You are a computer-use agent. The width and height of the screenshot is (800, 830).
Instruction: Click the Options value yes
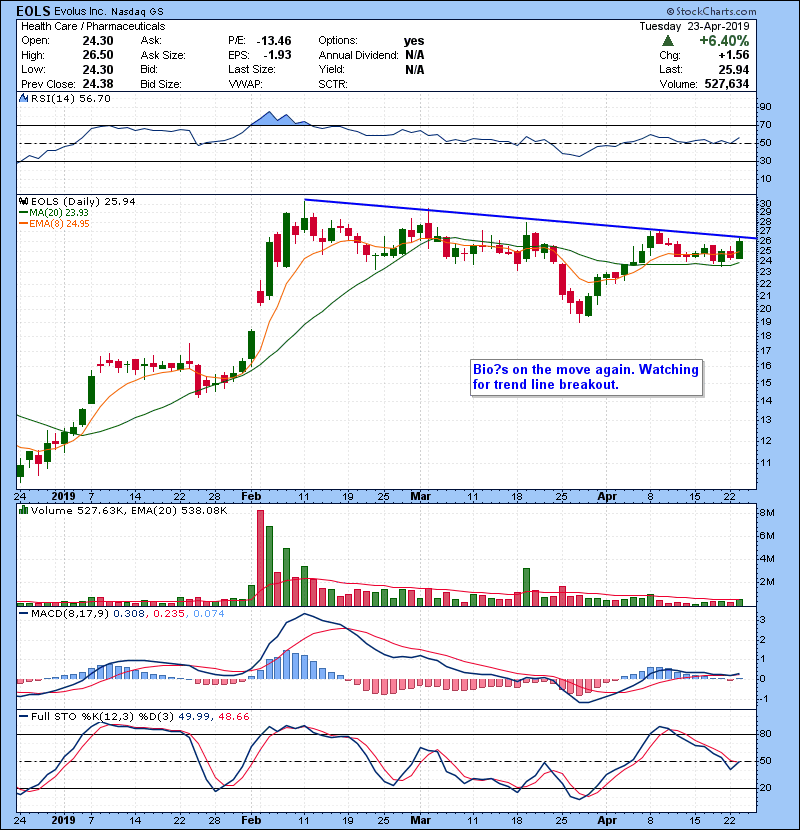click(x=414, y=41)
